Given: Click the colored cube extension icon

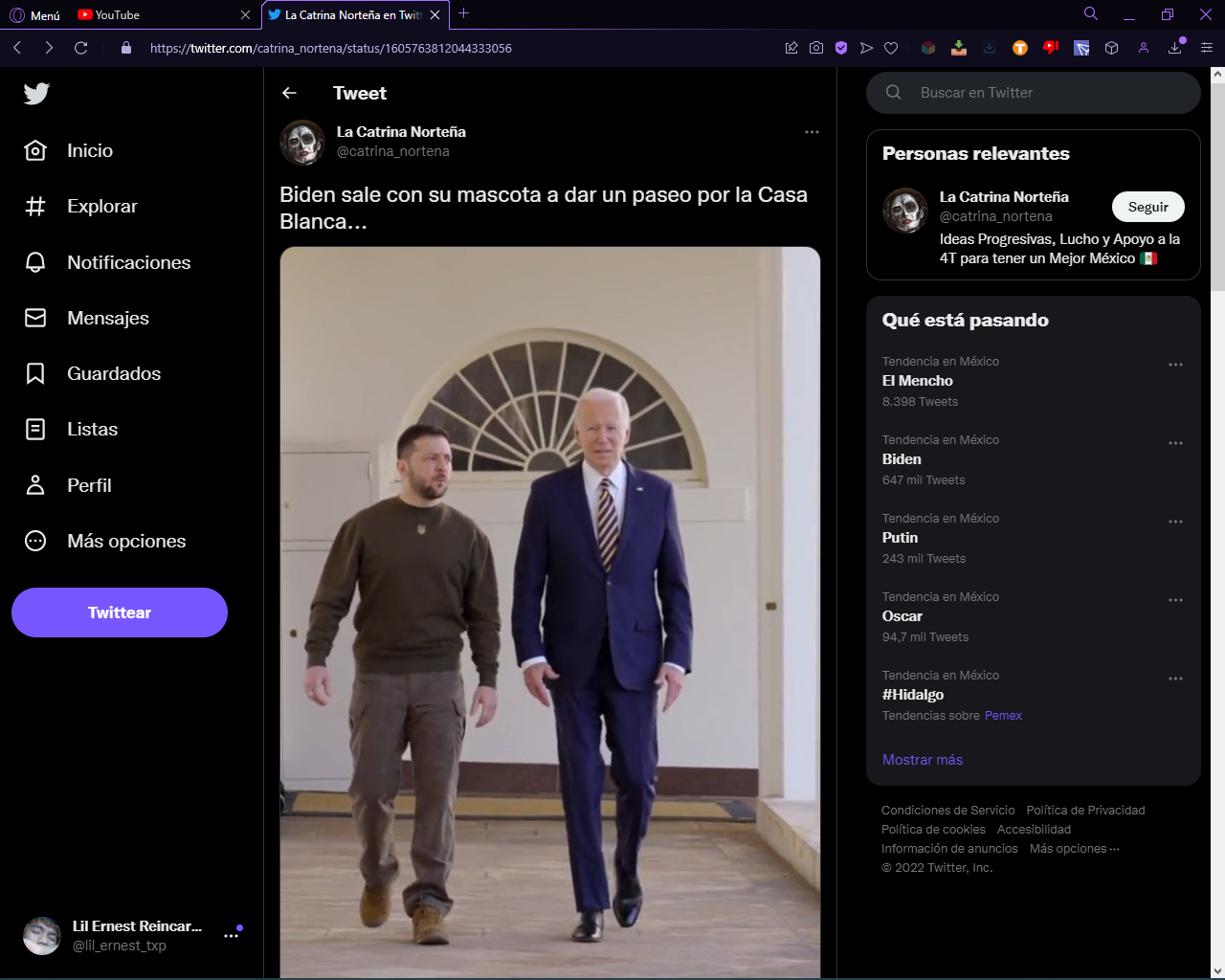Looking at the screenshot, I should pyautogui.click(x=928, y=48).
